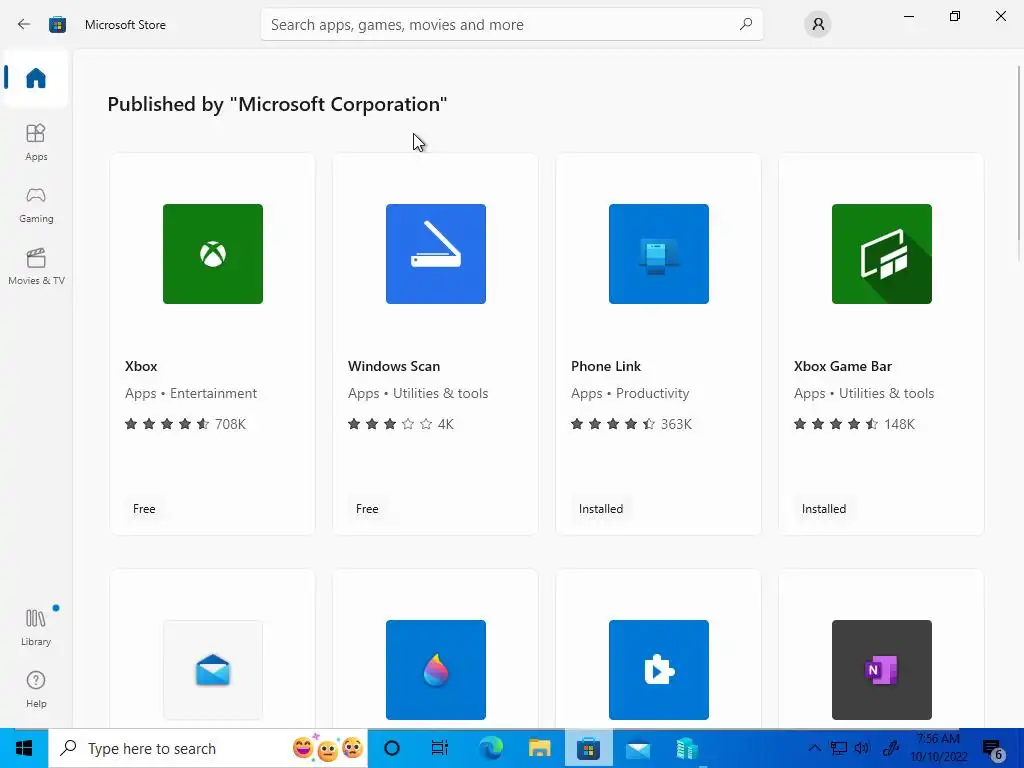
Task: Click the Free label on Xbox card
Action: coord(144,509)
